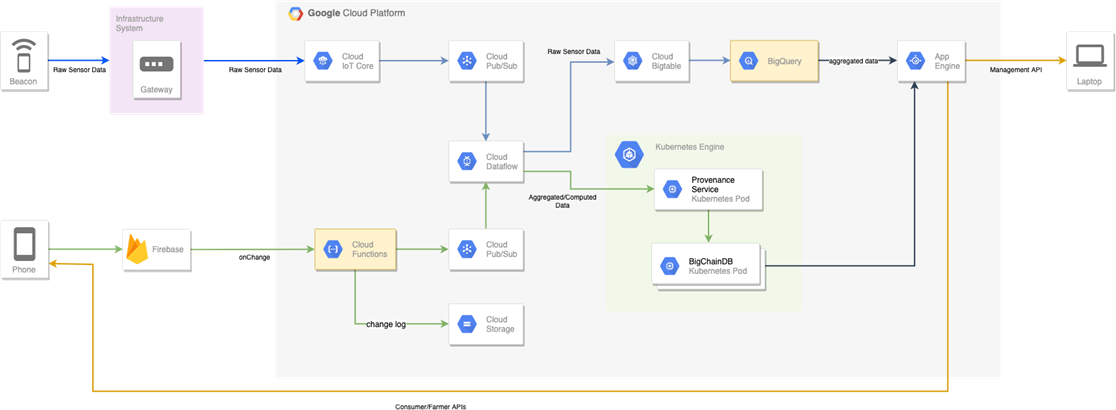This screenshot has height=410, width=1116.
Task: Select the Cloud Storage icon
Action: coord(466,323)
